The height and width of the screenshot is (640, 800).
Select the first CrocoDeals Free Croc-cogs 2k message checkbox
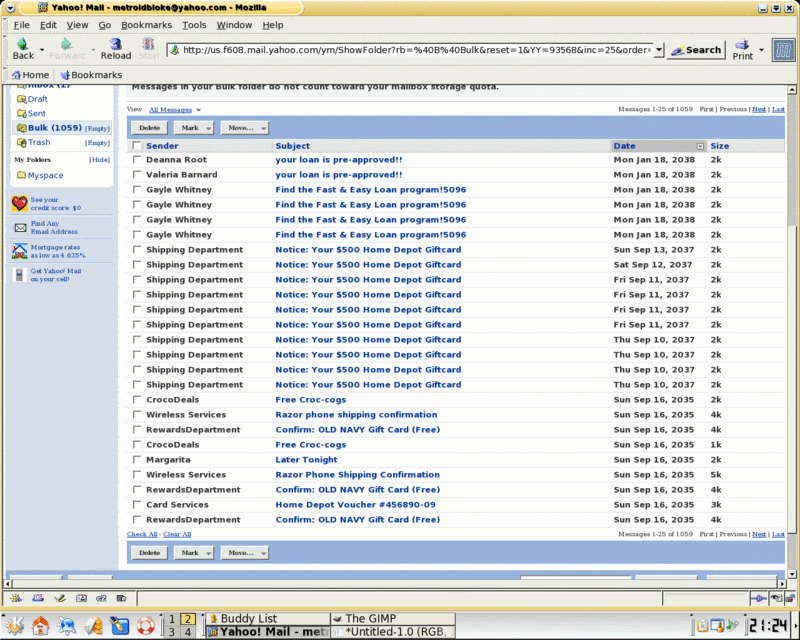coord(137,400)
